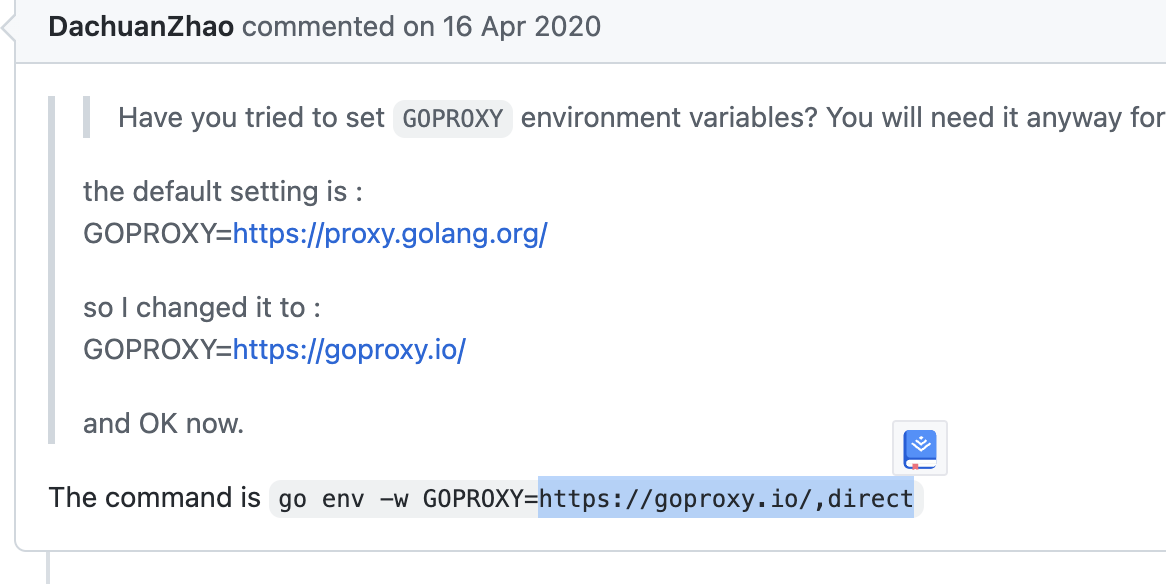1166x584 pixels.
Task: Click the 'so I changed it to :' line
Action: click(202, 307)
